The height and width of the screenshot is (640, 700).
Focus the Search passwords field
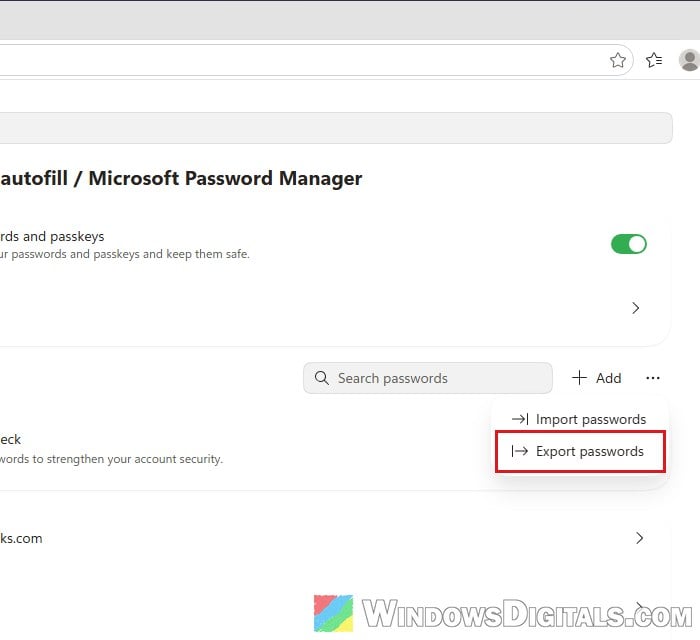tap(428, 378)
